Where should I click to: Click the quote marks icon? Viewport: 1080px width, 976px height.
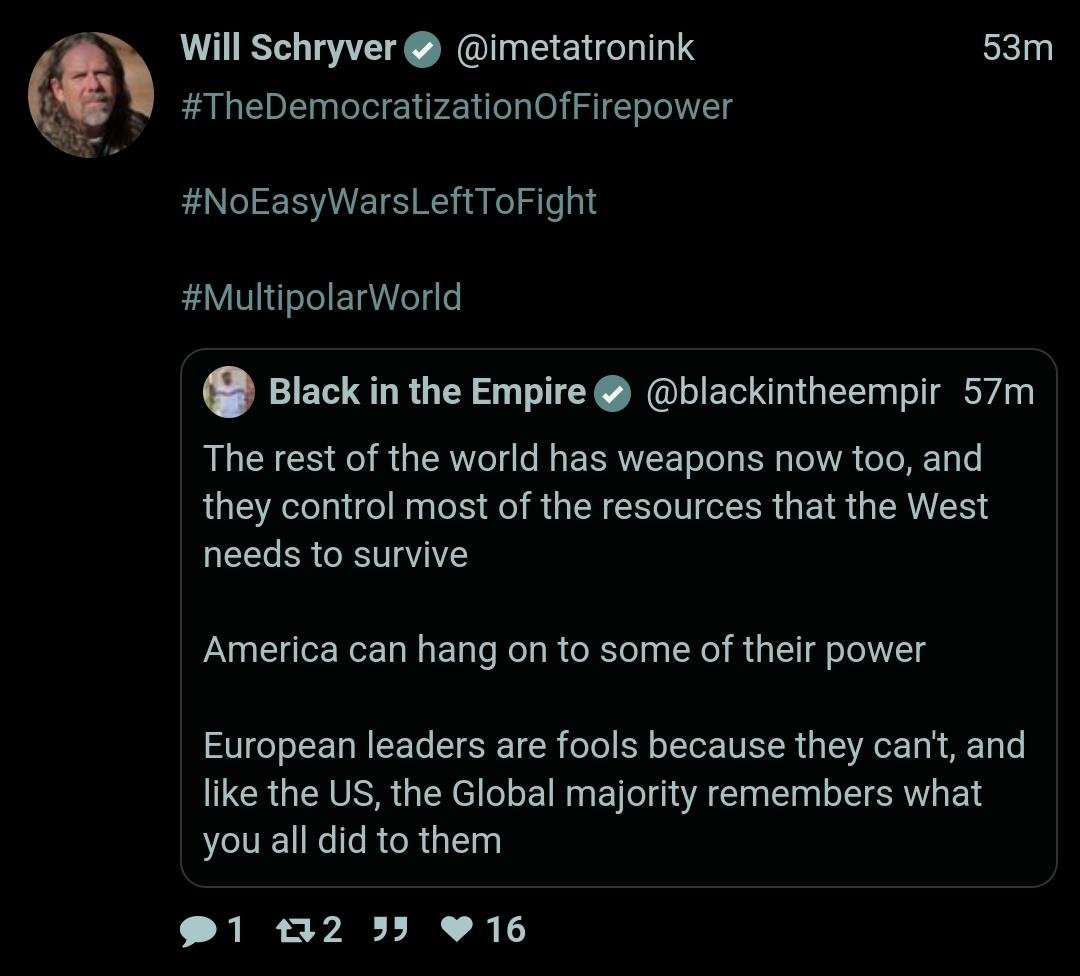[389, 931]
